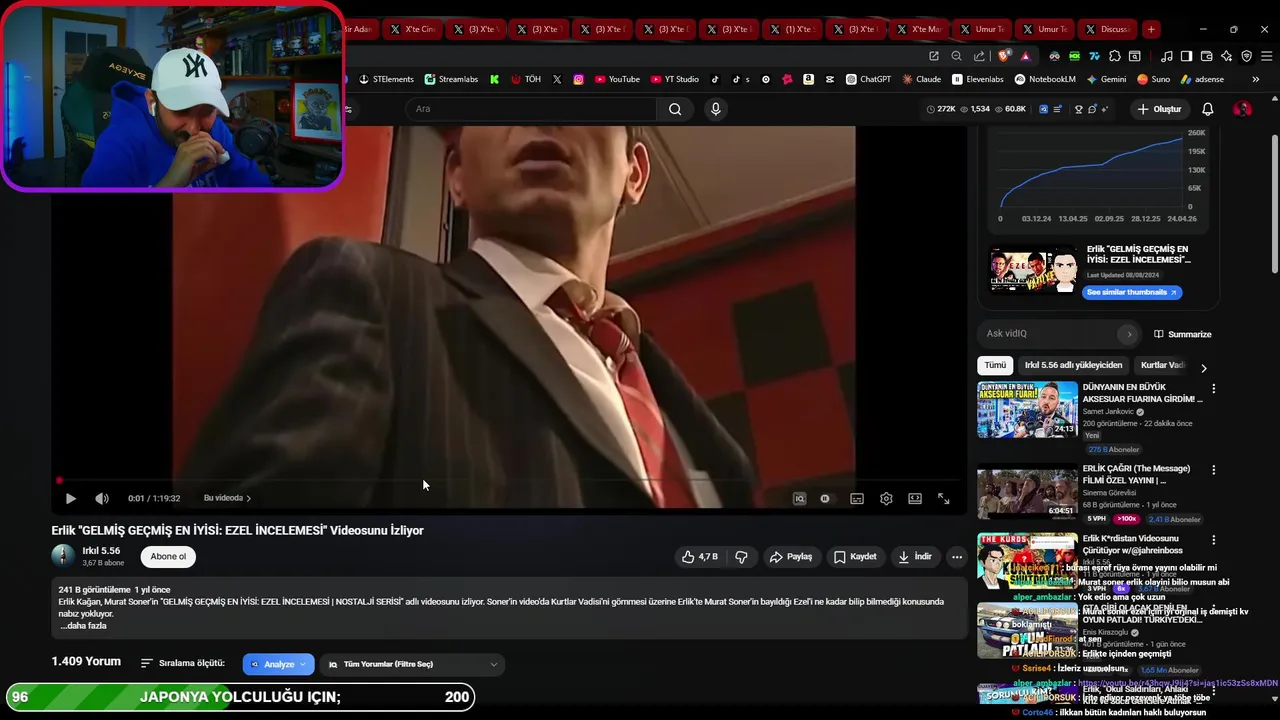This screenshot has width=1280, height=720.
Task: Enter fullscreen mode
Action: click(943, 498)
